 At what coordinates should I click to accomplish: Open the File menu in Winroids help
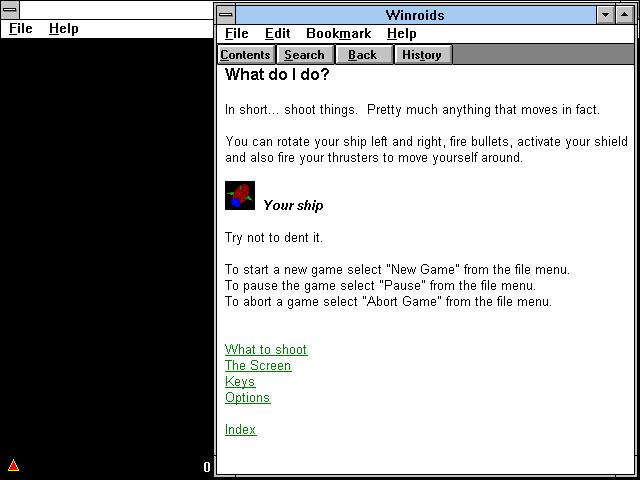pos(236,33)
